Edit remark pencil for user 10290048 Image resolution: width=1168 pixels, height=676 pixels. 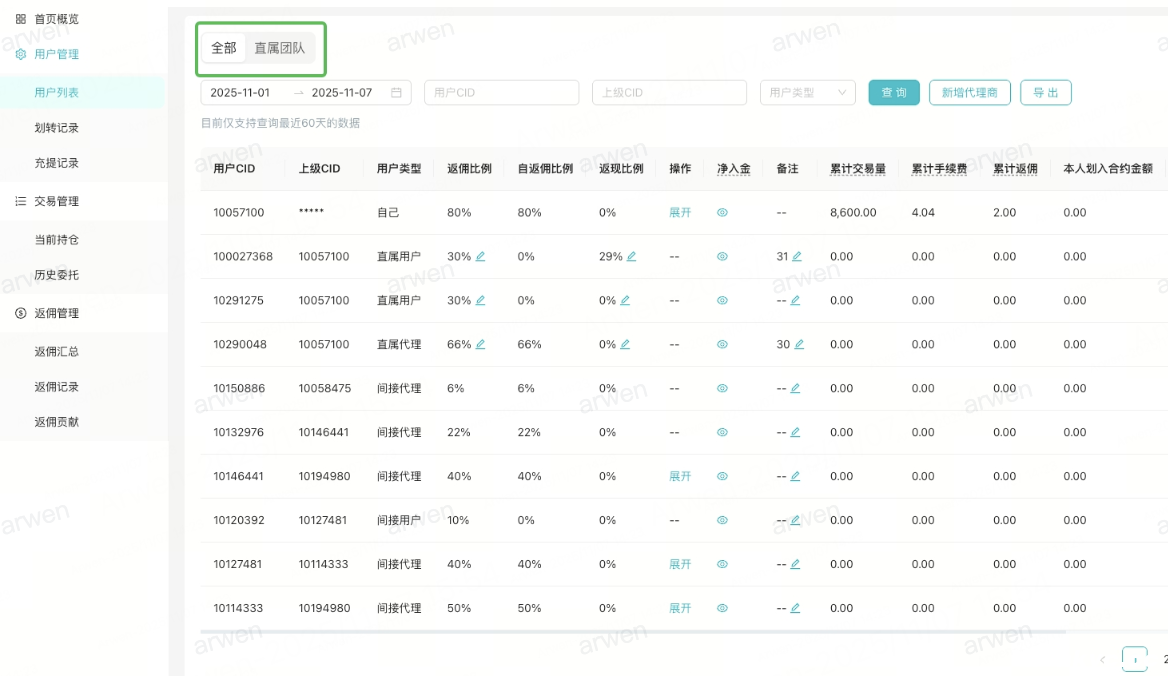click(x=797, y=345)
